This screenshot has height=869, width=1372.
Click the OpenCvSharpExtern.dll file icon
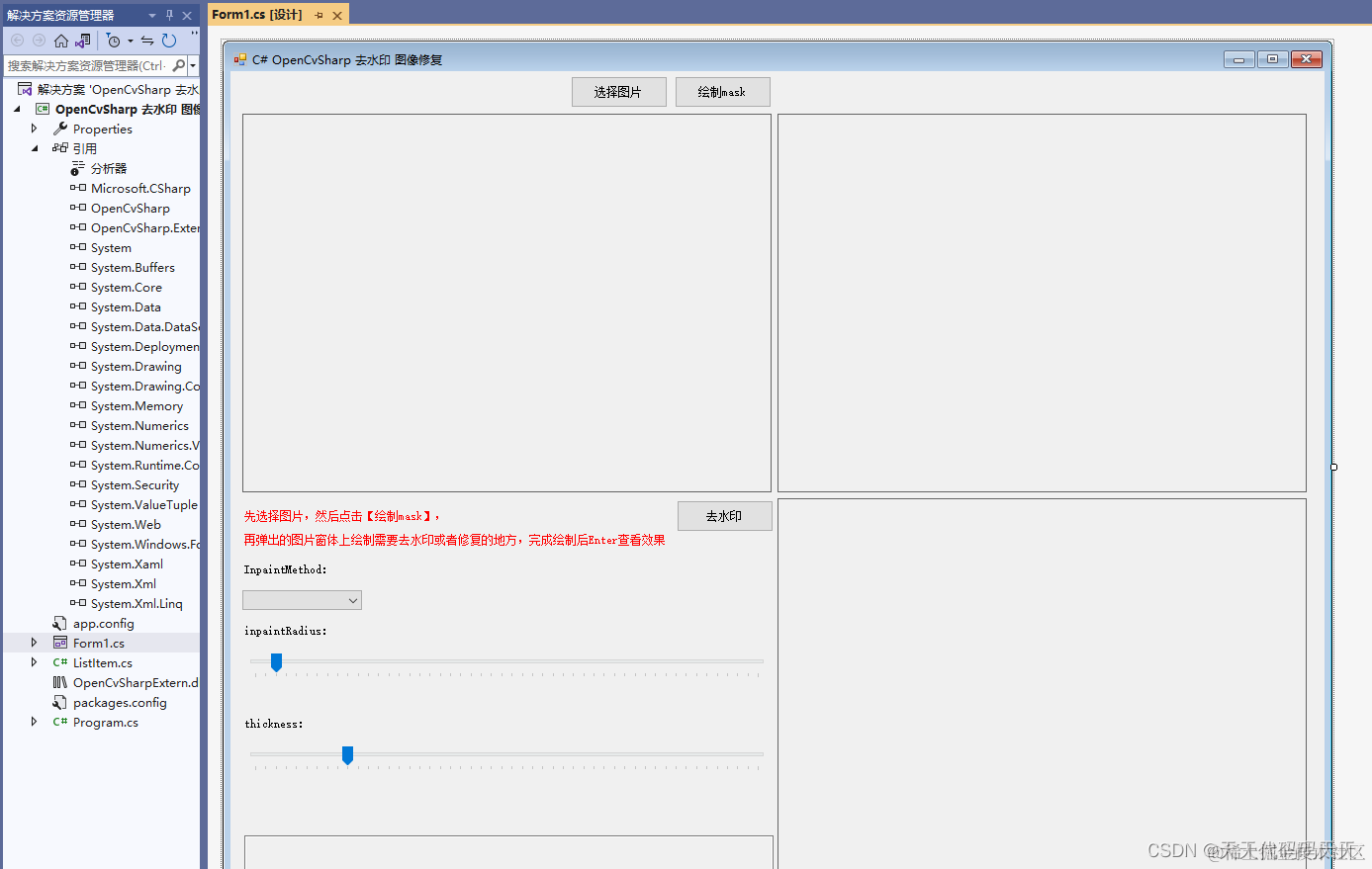pyautogui.click(x=60, y=682)
